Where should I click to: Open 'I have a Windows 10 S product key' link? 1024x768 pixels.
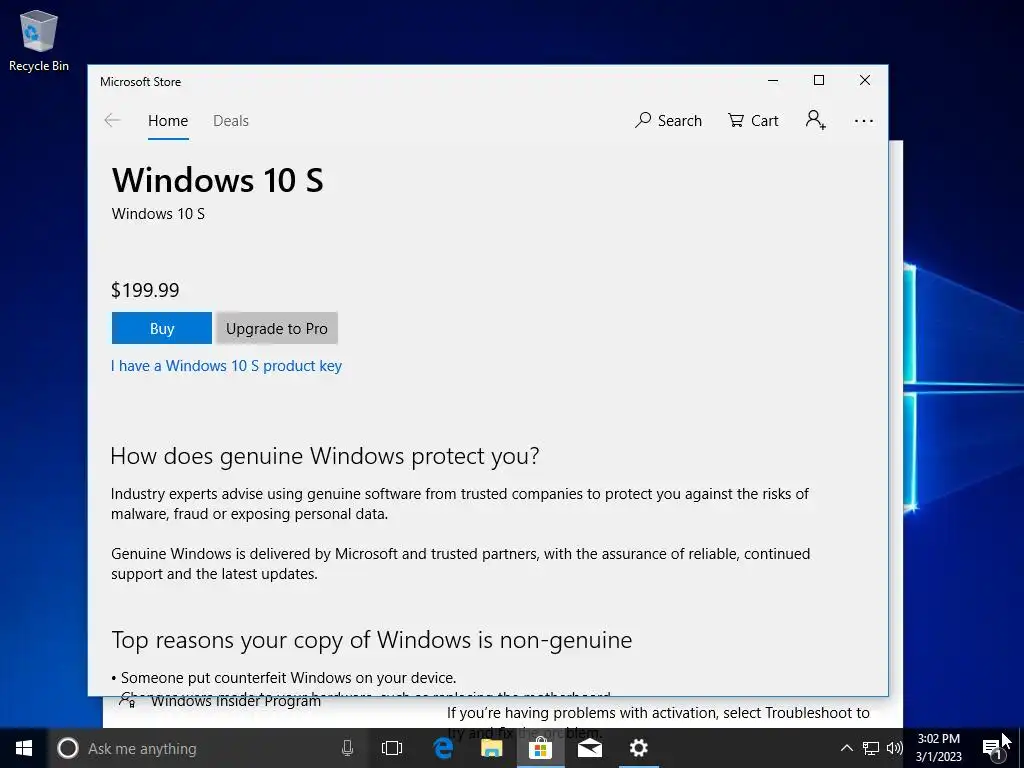point(226,366)
